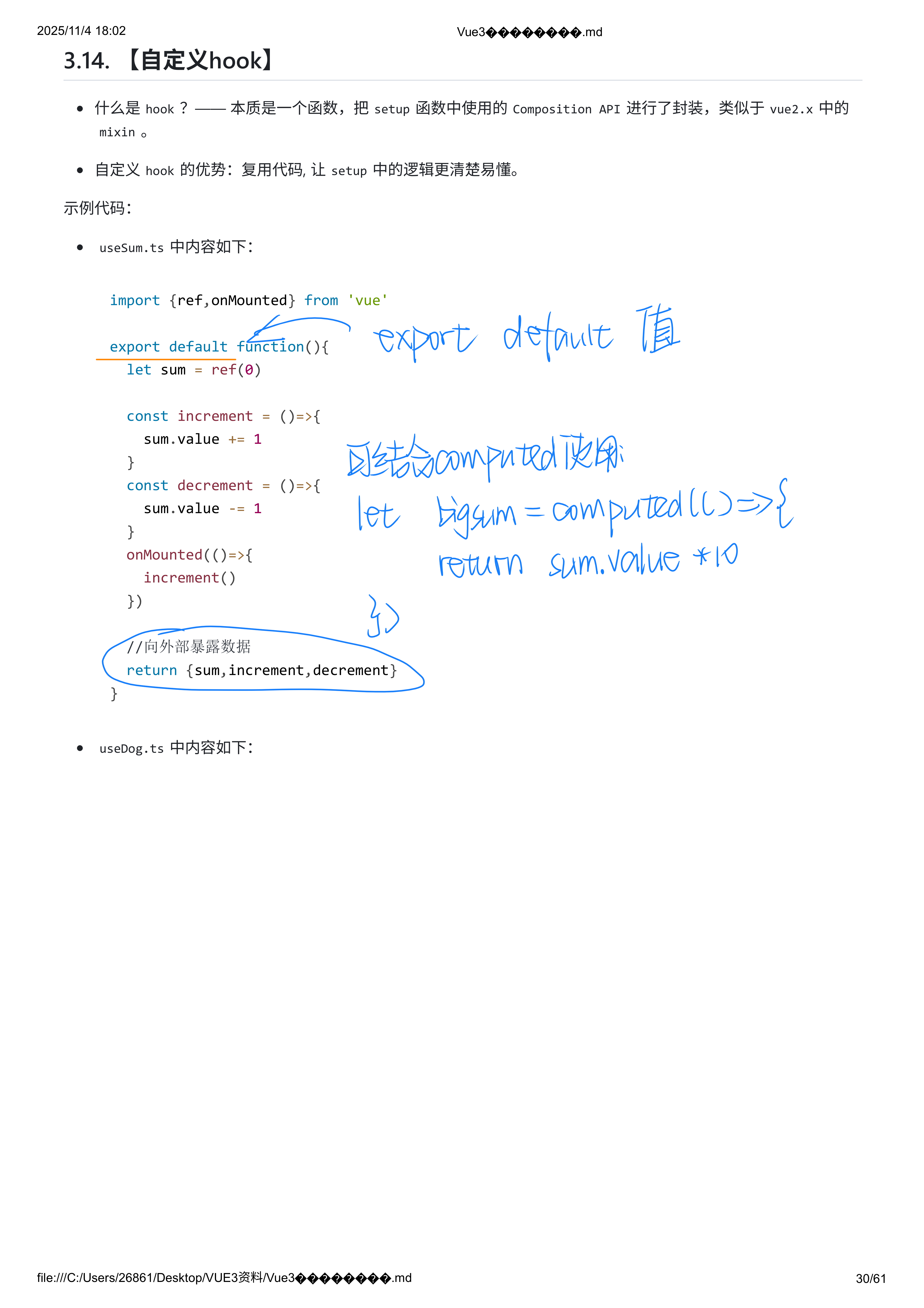Click the 'sum.value += 1' statement

tap(202, 439)
